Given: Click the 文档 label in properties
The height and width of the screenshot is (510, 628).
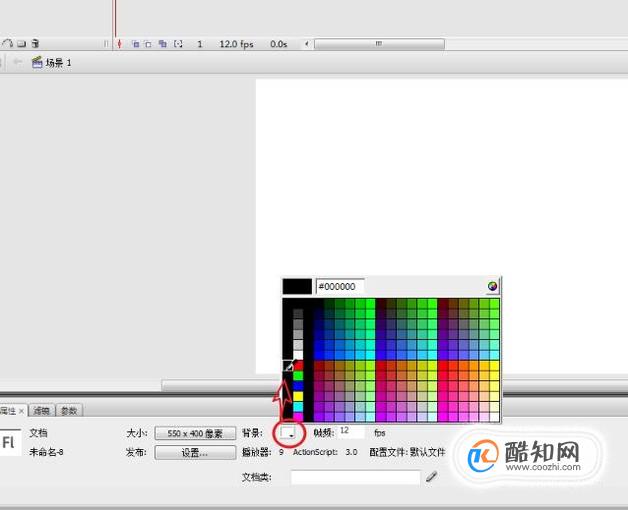Looking at the screenshot, I should (38, 433).
